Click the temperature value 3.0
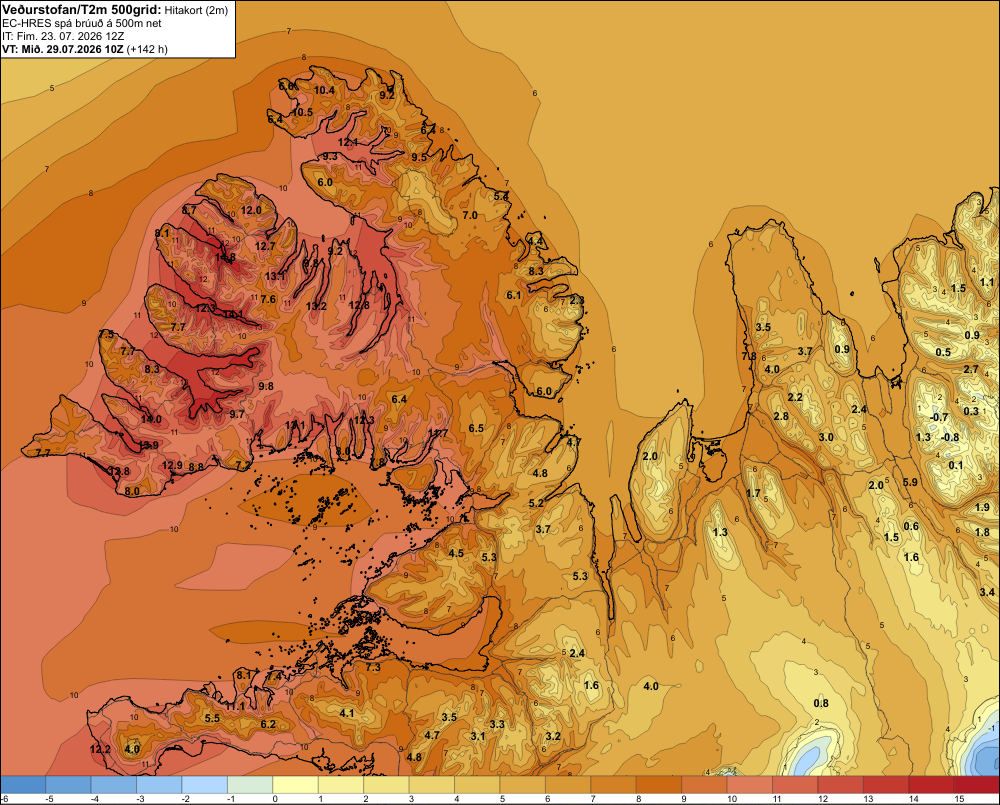1000x805 pixels. [x=826, y=437]
